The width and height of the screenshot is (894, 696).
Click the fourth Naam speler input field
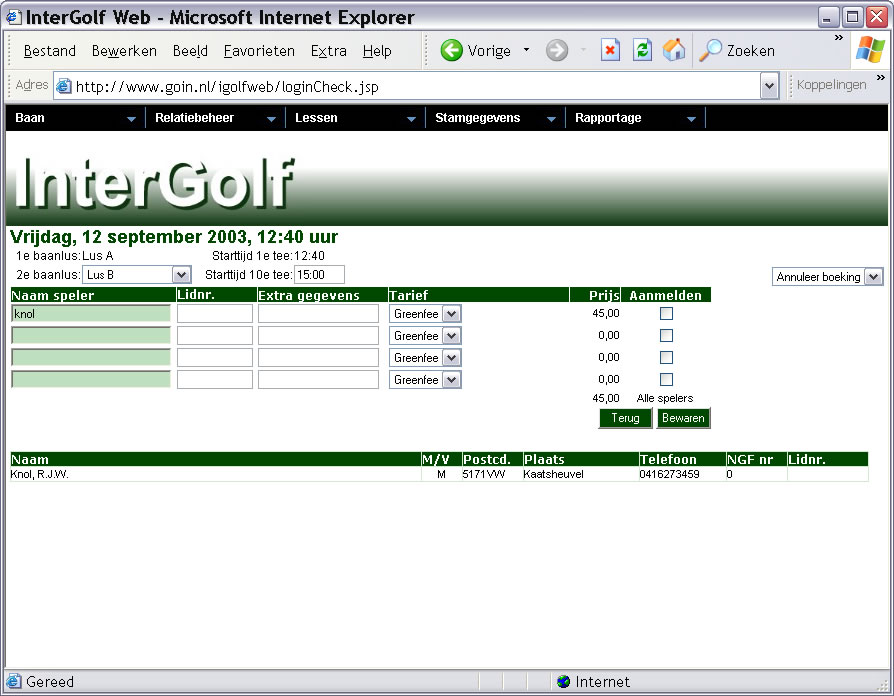[x=91, y=380]
